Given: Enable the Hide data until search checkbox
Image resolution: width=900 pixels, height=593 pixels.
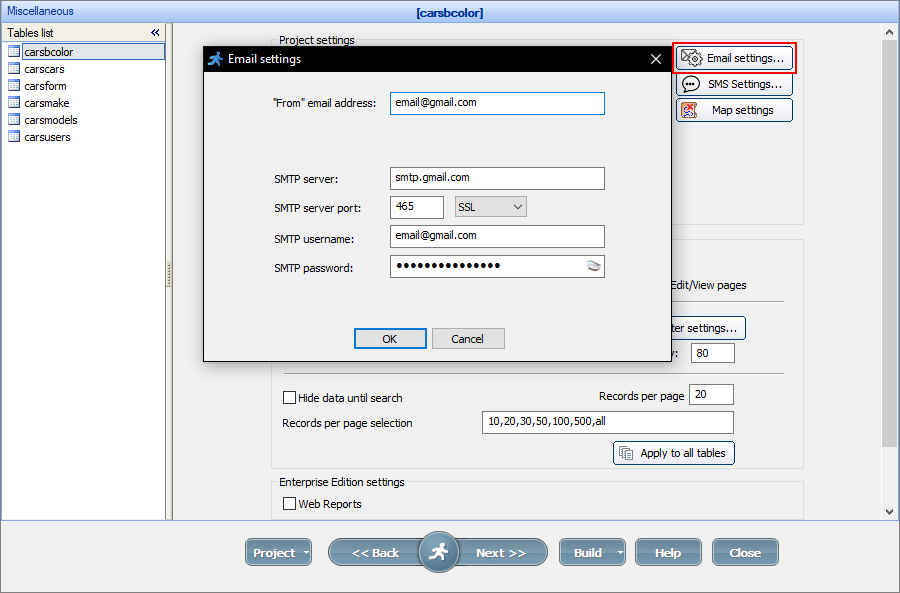Looking at the screenshot, I should point(289,397).
